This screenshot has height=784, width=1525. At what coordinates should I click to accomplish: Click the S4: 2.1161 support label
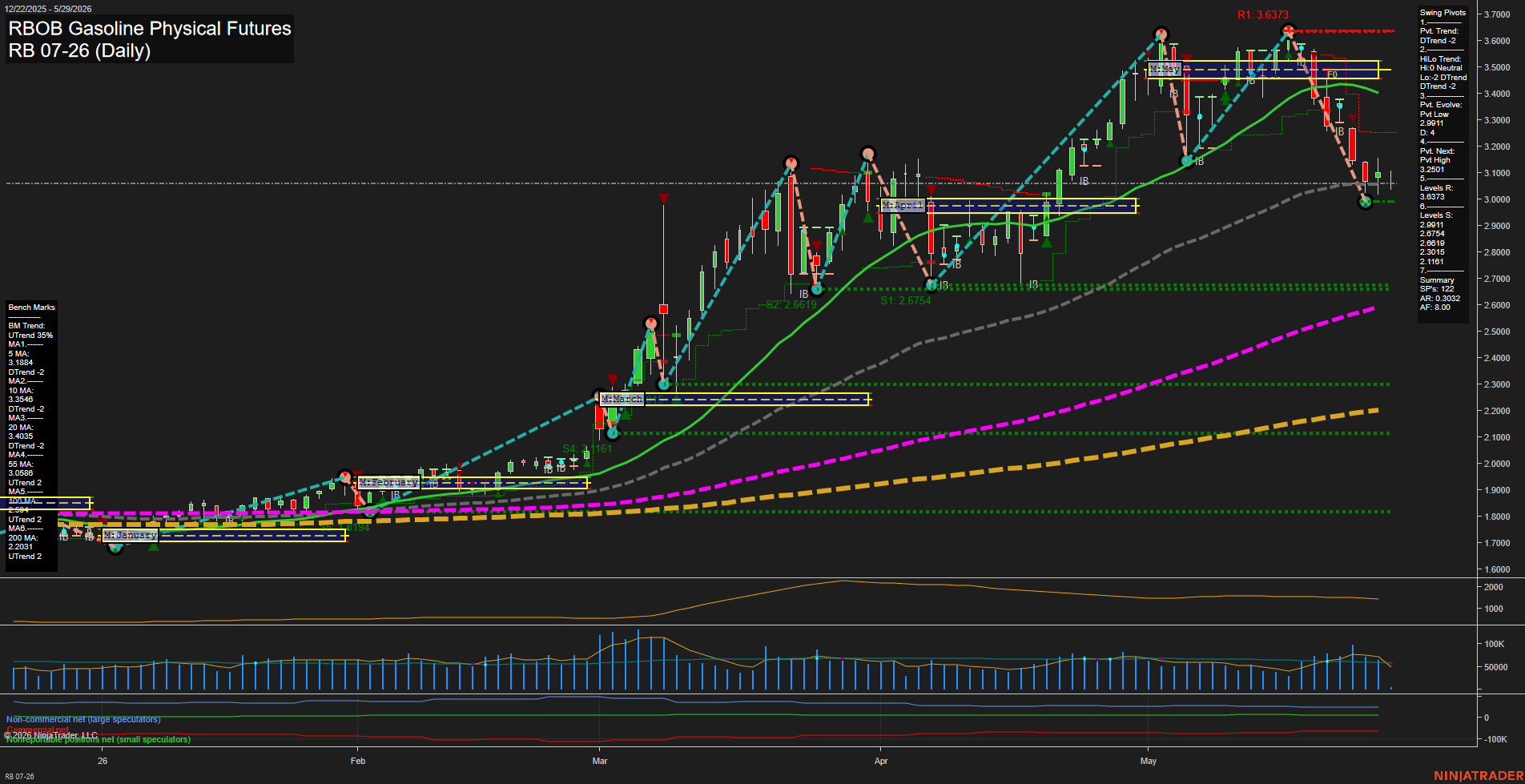pyautogui.click(x=587, y=448)
